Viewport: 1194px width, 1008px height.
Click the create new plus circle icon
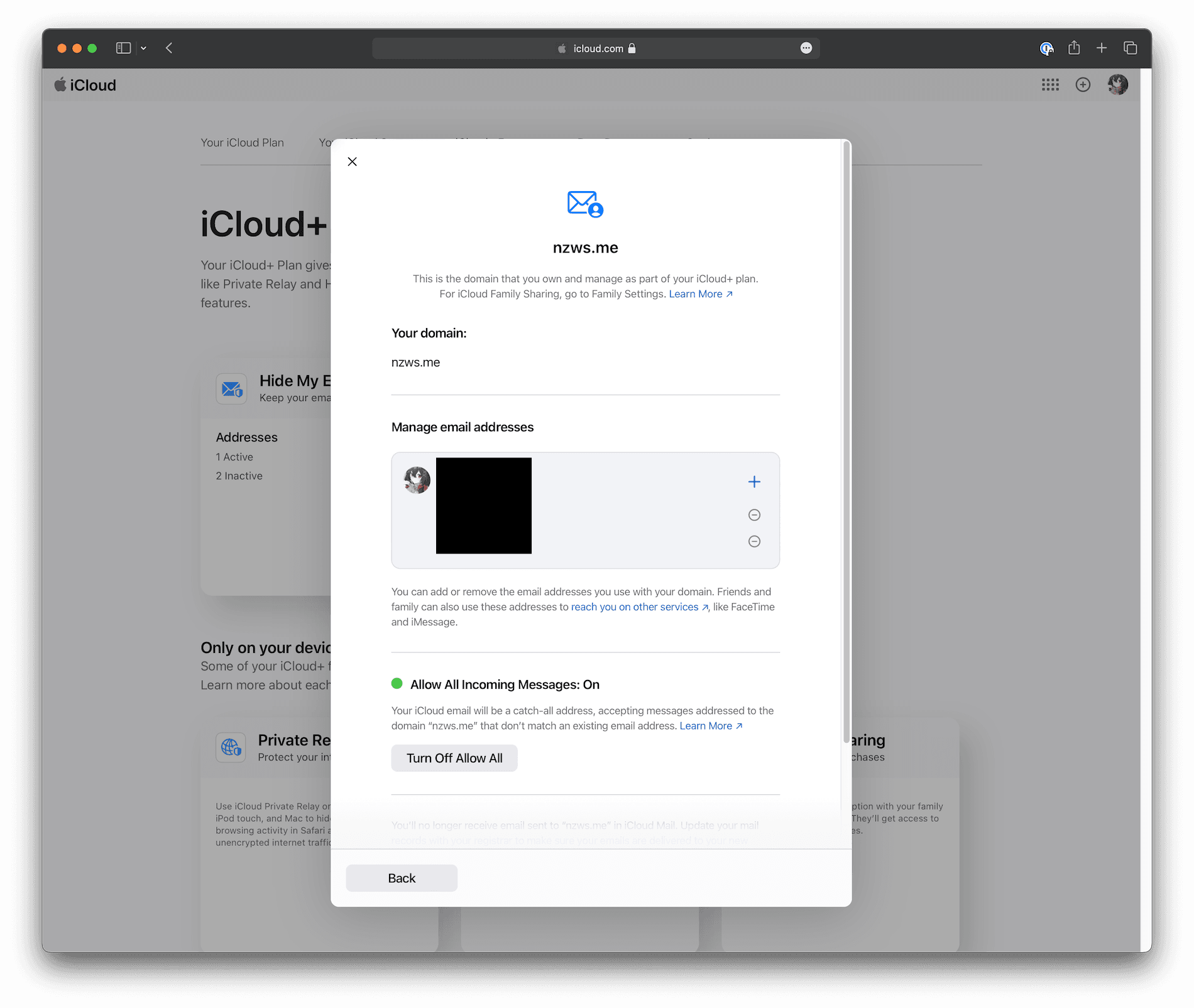click(x=1083, y=85)
